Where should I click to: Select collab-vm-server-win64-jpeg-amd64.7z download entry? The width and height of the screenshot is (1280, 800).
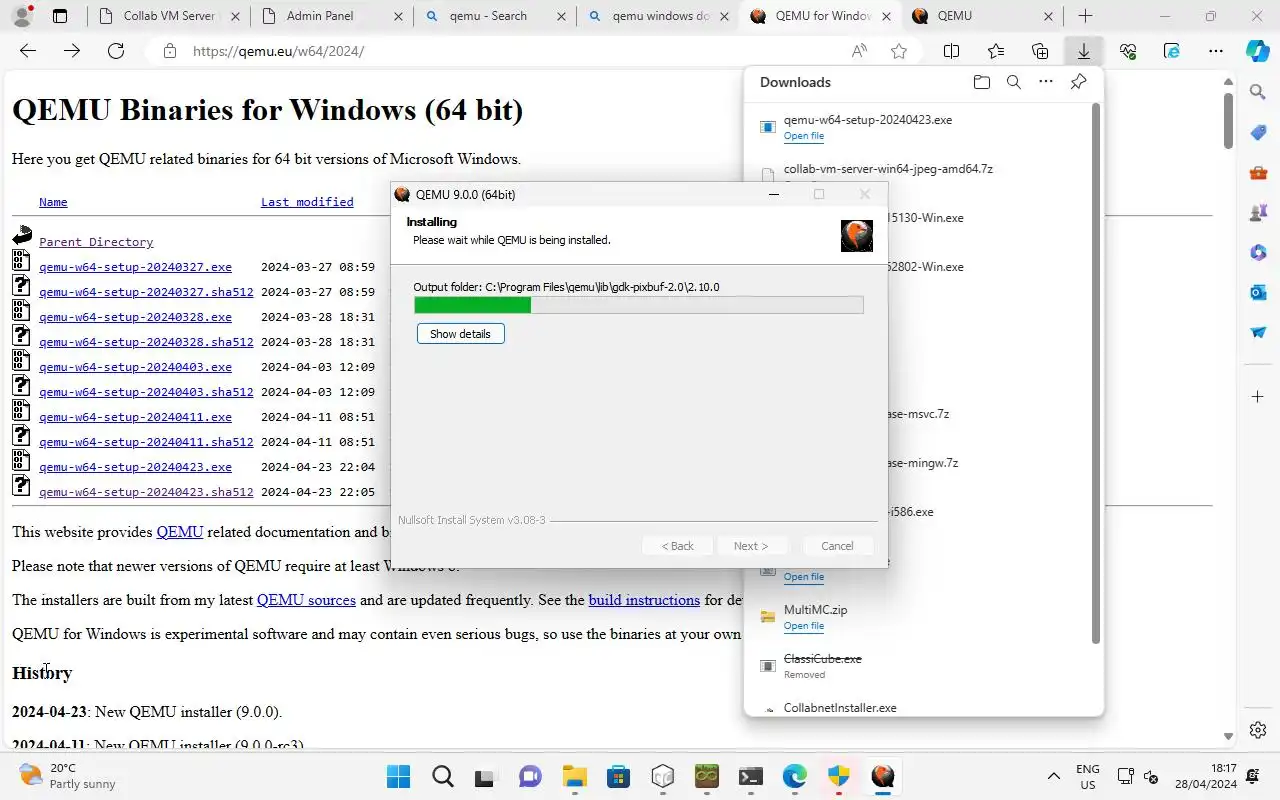[888, 169]
